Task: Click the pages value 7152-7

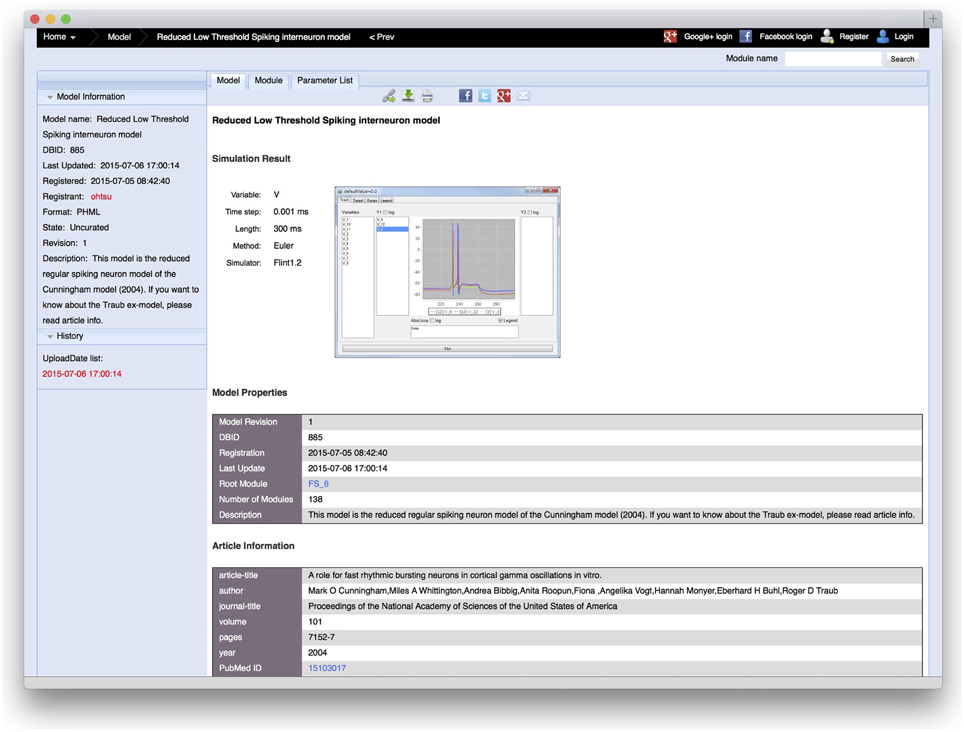Action: 322,637
